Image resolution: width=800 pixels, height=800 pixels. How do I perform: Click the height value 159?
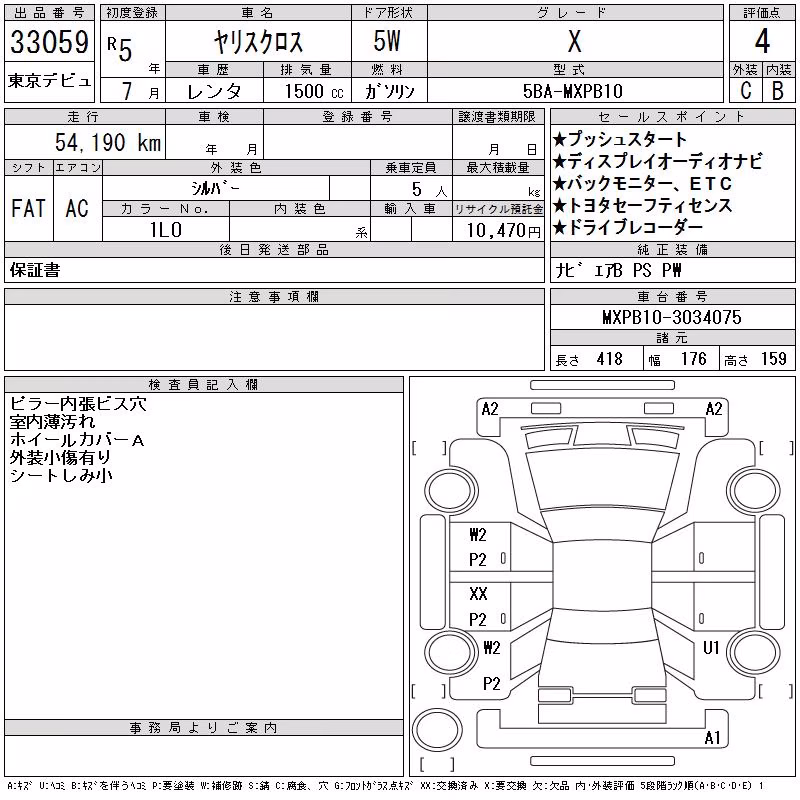point(774,359)
